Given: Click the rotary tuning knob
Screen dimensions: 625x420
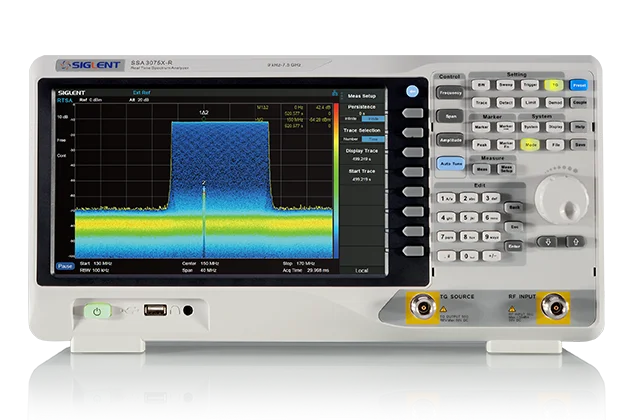Looking at the screenshot, I should (x=562, y=199).
